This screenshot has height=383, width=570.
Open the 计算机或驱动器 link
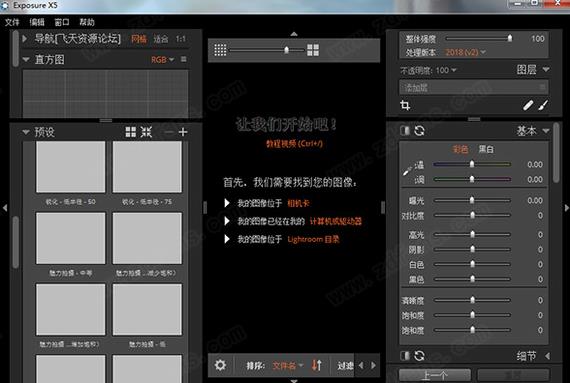pos(336,221)
